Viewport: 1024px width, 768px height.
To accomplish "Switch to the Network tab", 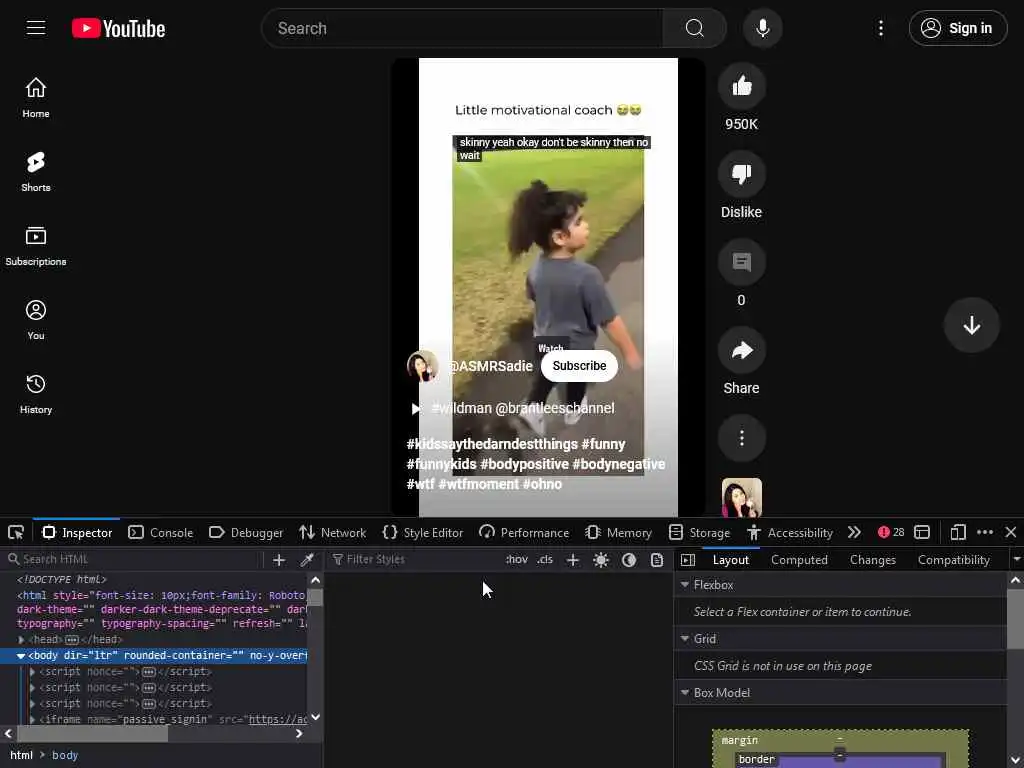I will coord(332,532).
